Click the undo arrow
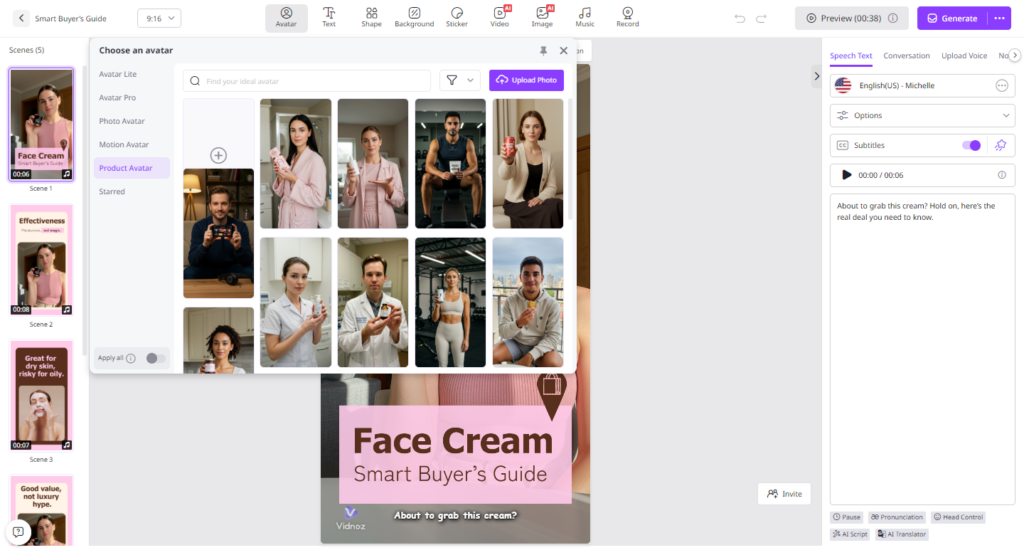1024x550 pixels. click(739, 18)
